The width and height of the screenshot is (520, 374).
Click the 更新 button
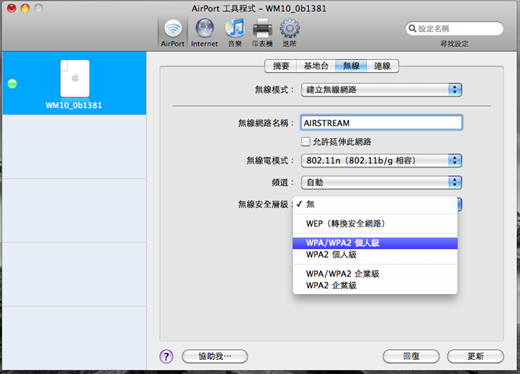(x=475, y=356)
